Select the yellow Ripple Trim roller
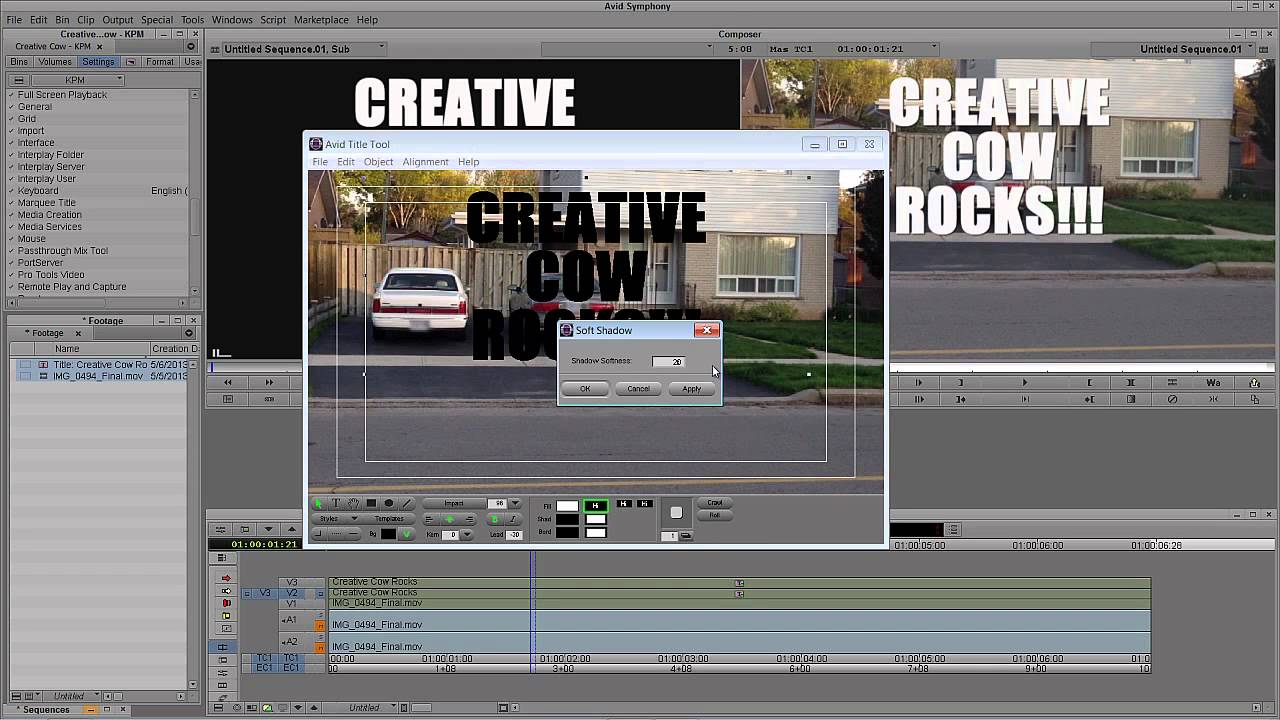Image resolution: width=1280 pixels, height=720 pixels. [227, 616]
